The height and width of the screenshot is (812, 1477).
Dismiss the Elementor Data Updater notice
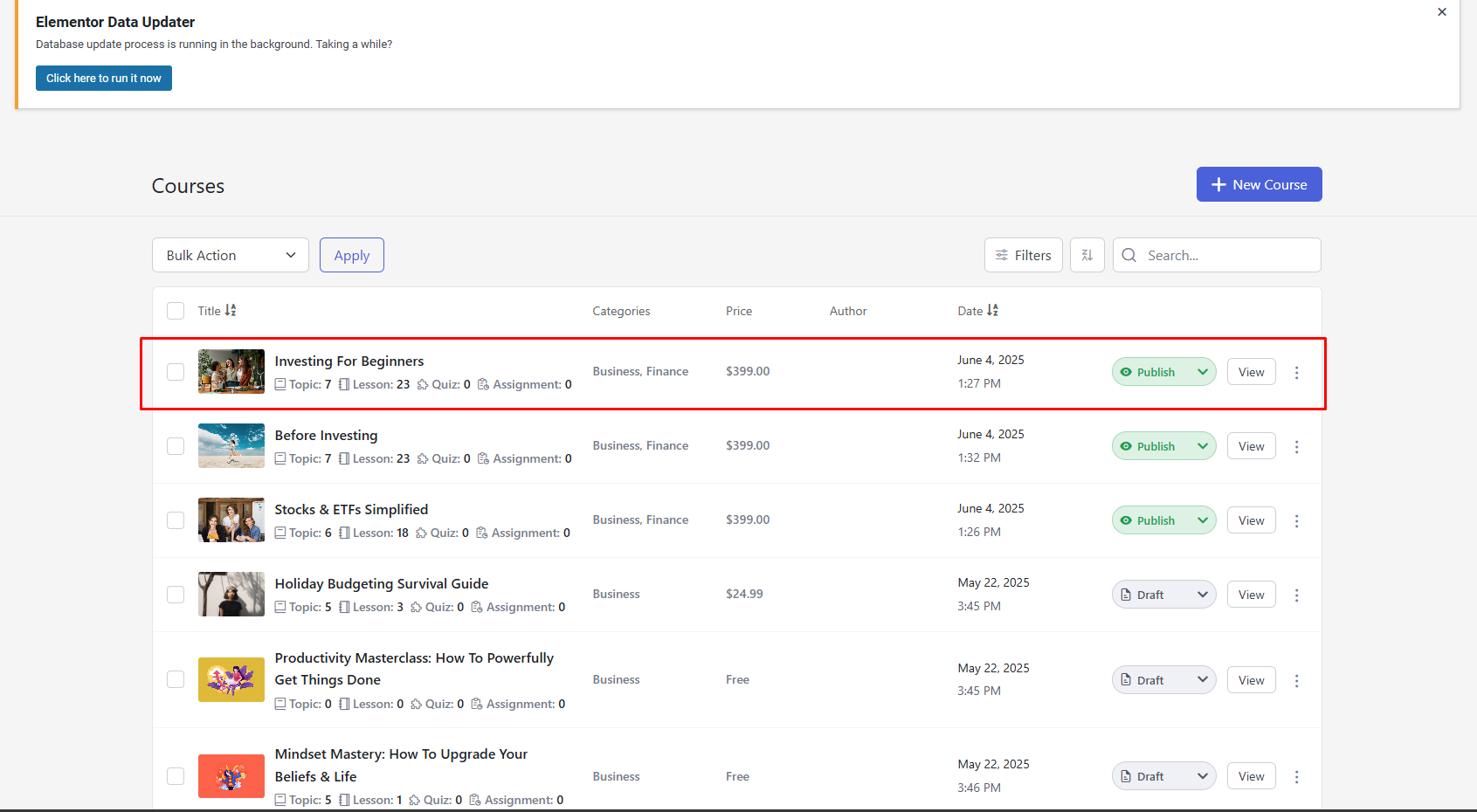click(1441, 12)
